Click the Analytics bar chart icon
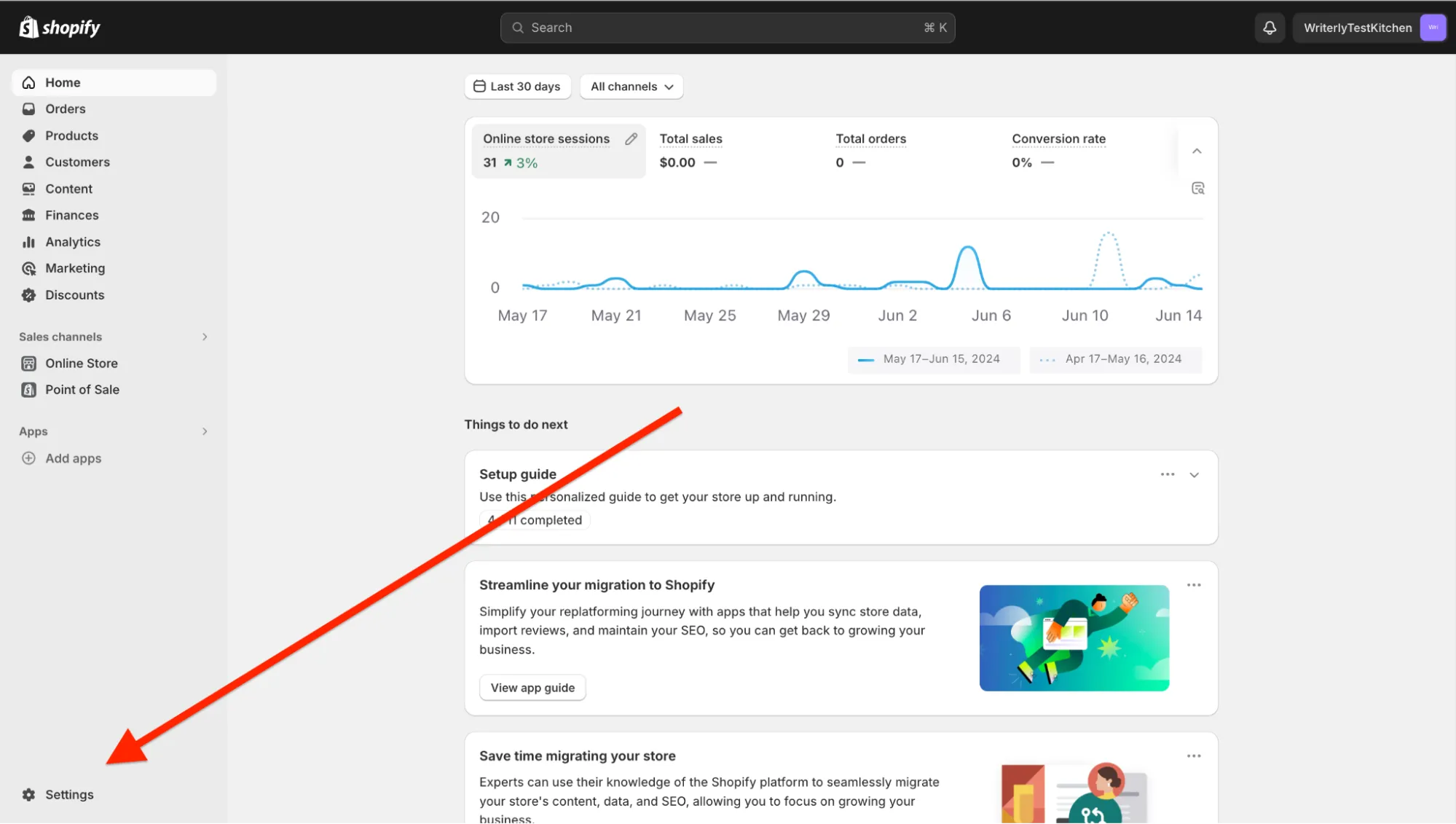Screen dimensions: 1456x824 click(28, 242)
